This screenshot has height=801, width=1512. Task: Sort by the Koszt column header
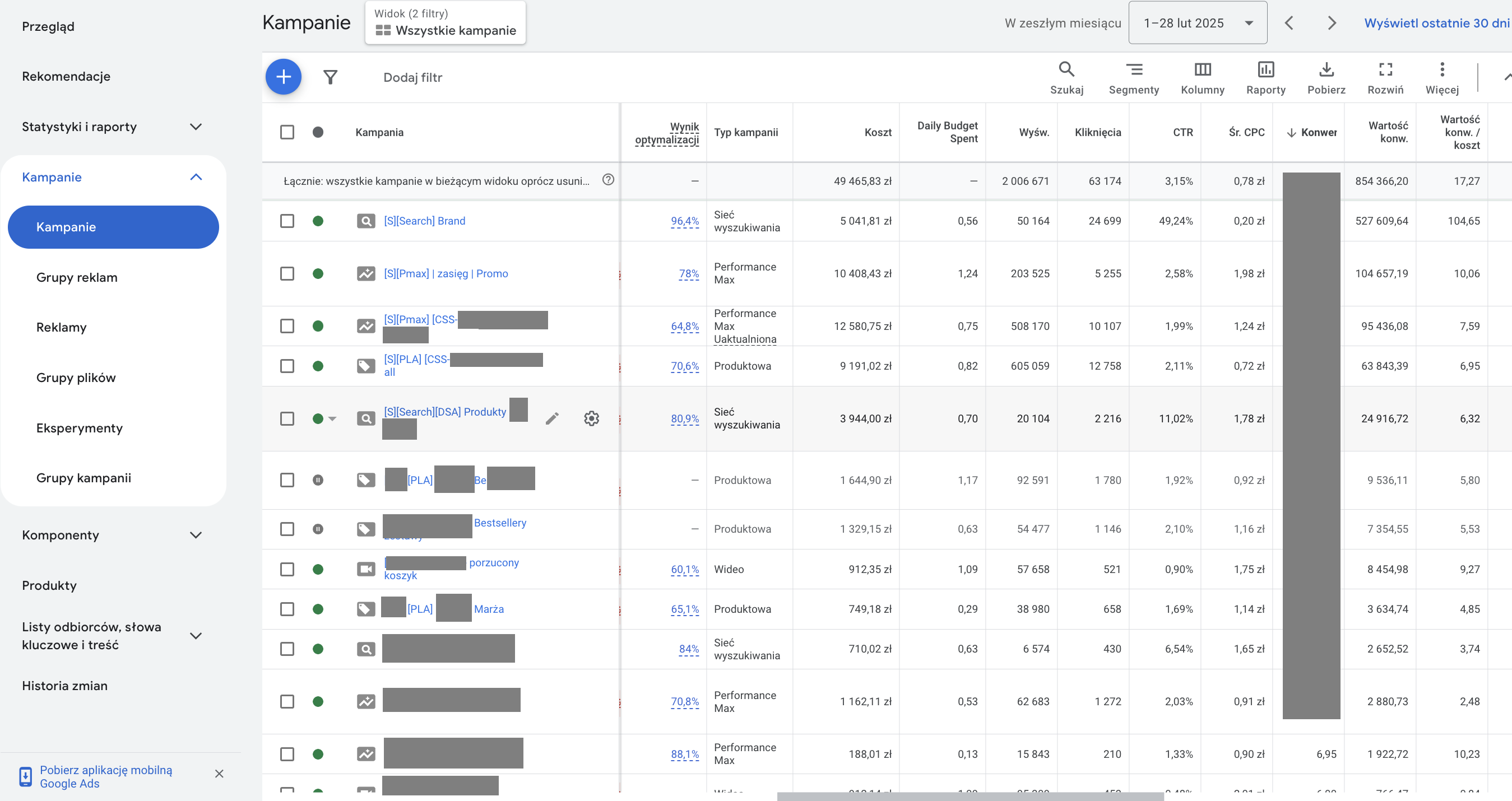878,132
